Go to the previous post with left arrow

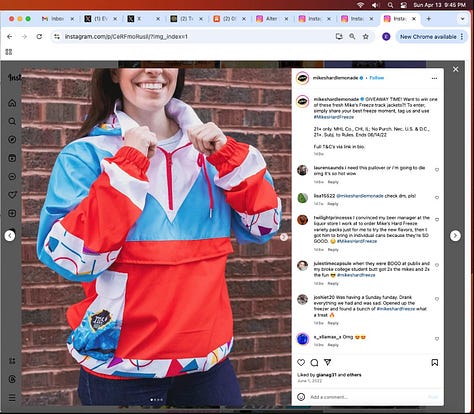pyautogui.click(x=10, y=236)
